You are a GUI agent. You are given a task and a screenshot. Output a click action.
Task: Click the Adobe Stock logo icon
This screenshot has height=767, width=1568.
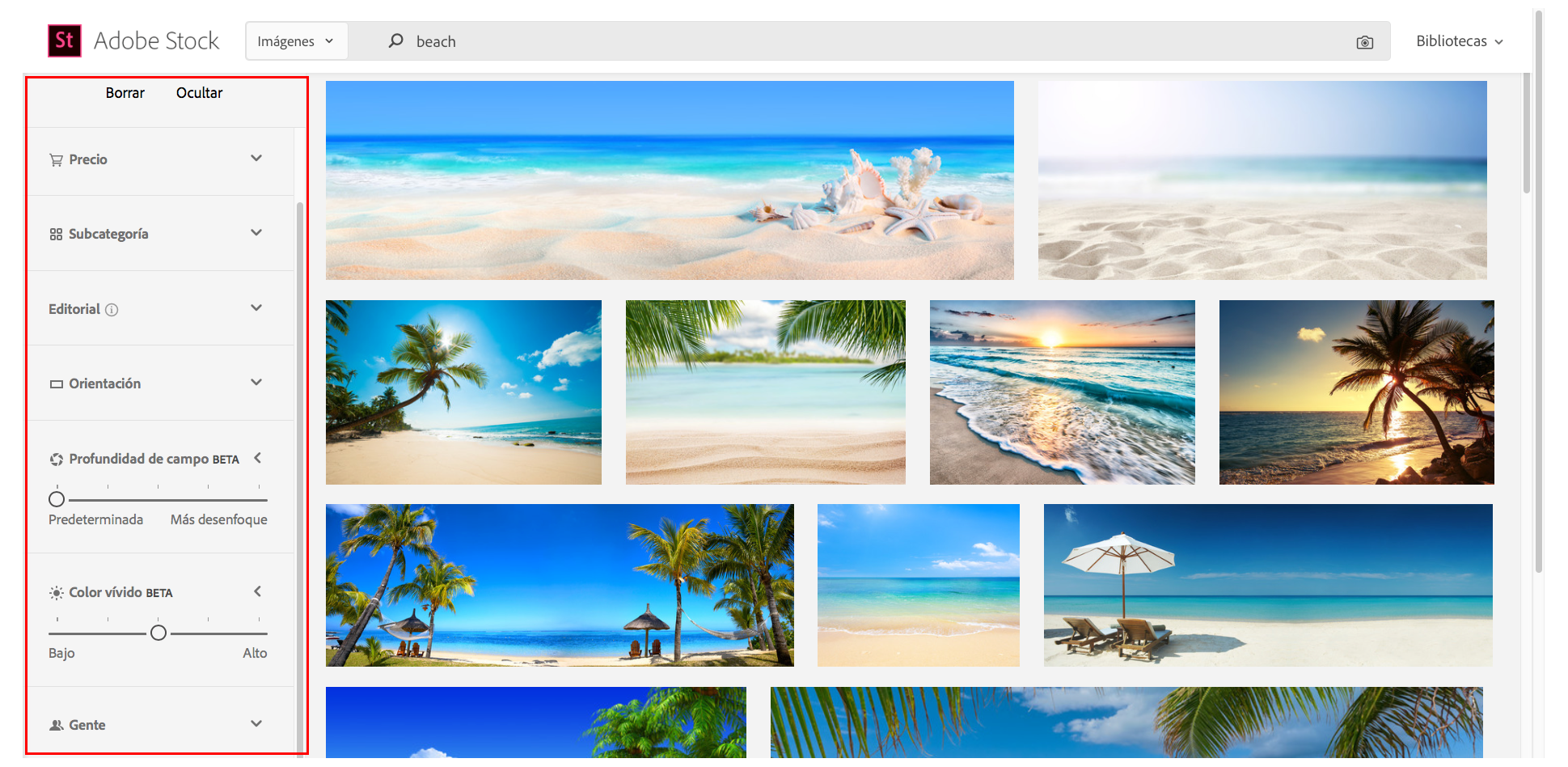tap(65, 40)
